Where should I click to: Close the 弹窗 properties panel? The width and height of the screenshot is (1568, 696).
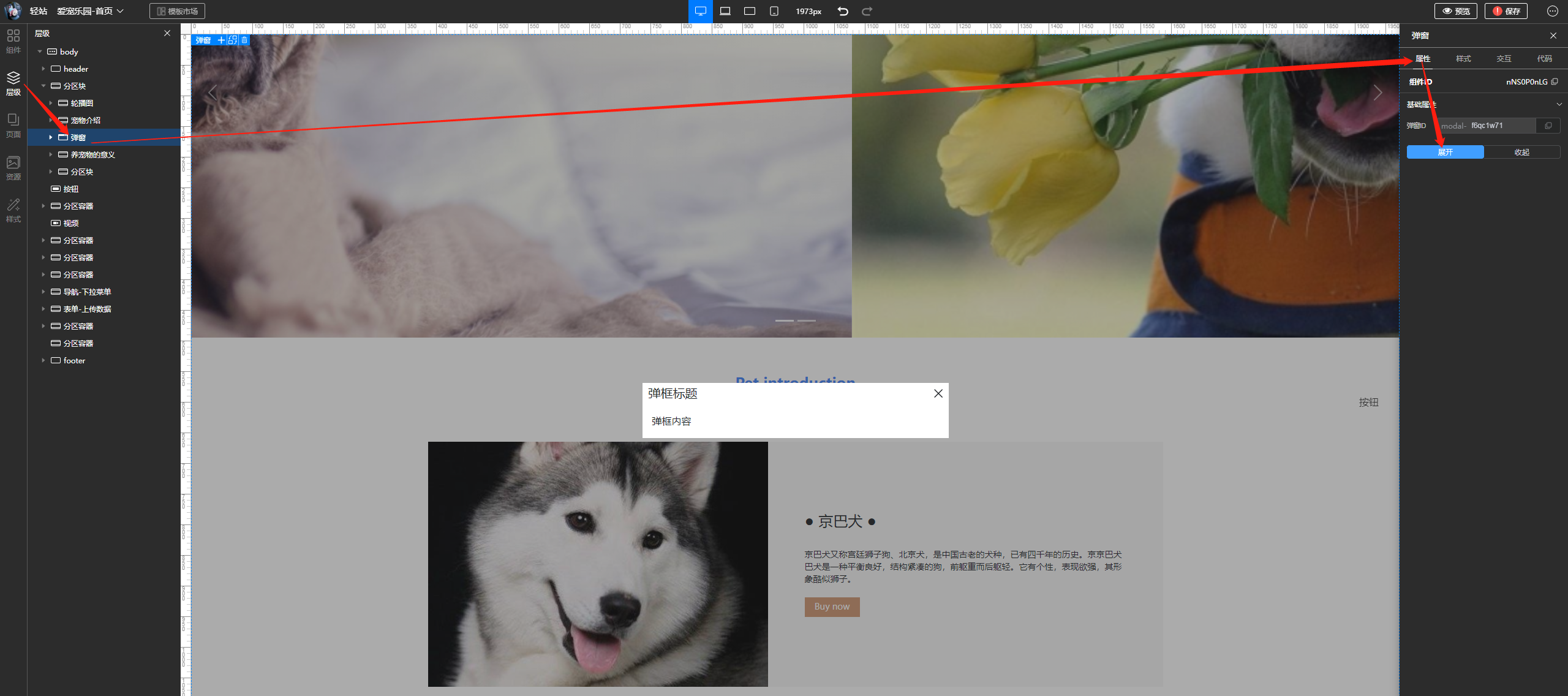coord(1553,36)
